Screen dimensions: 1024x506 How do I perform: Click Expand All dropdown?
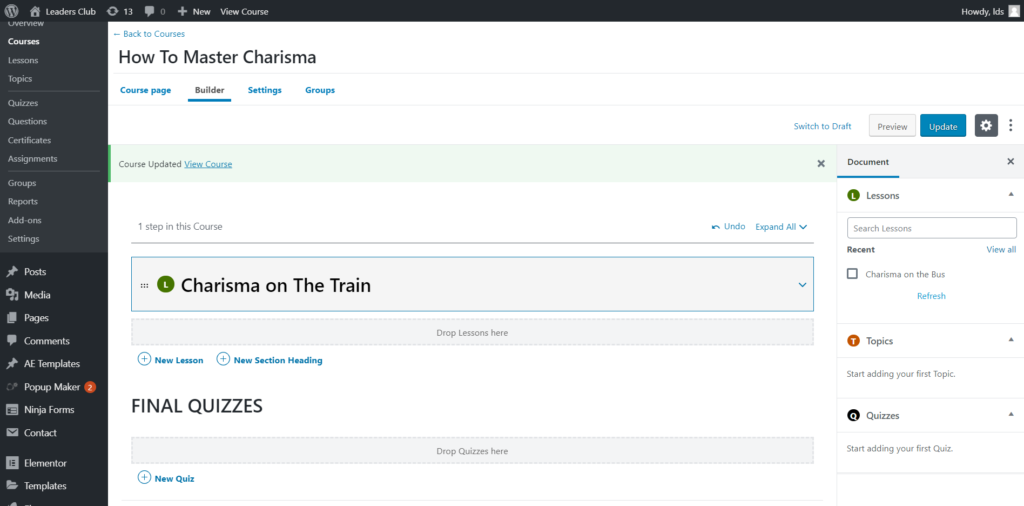[780, 227]
